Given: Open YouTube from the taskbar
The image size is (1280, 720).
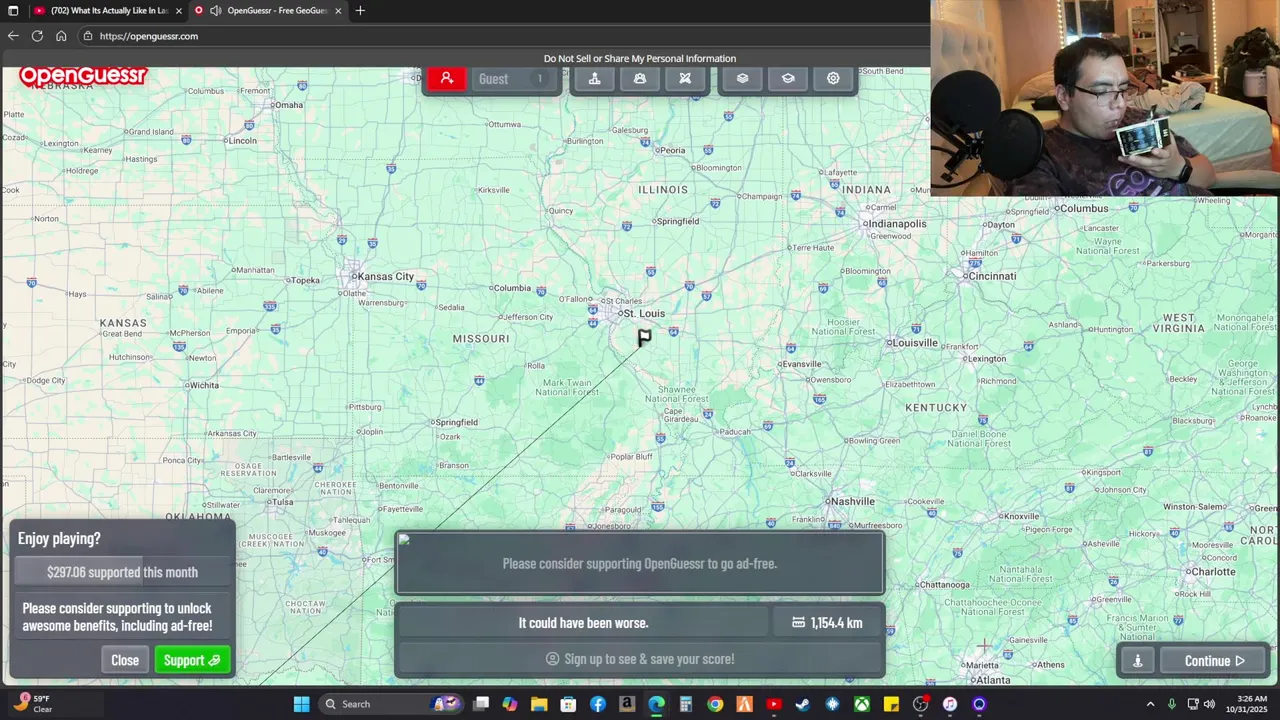Looking at the screenshot, I should (774, 704).
